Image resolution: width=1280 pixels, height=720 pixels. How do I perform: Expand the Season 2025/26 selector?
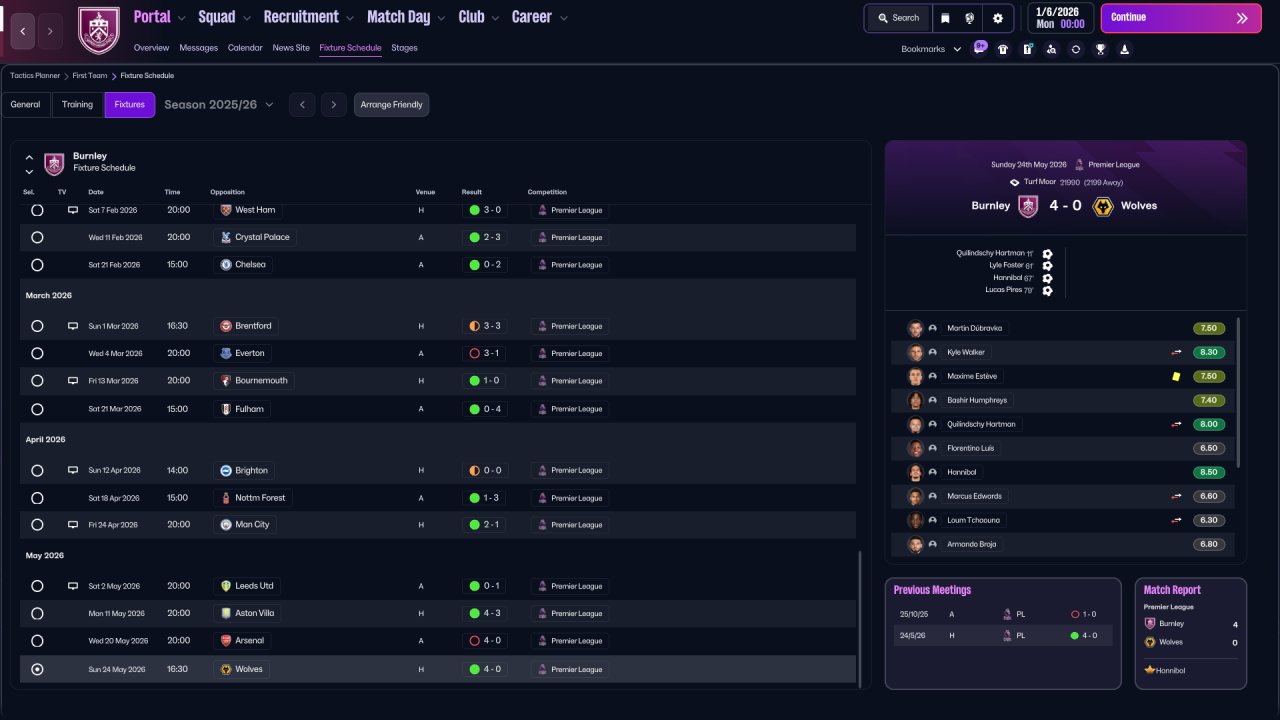pyautogui.click(x=219, y=105)
